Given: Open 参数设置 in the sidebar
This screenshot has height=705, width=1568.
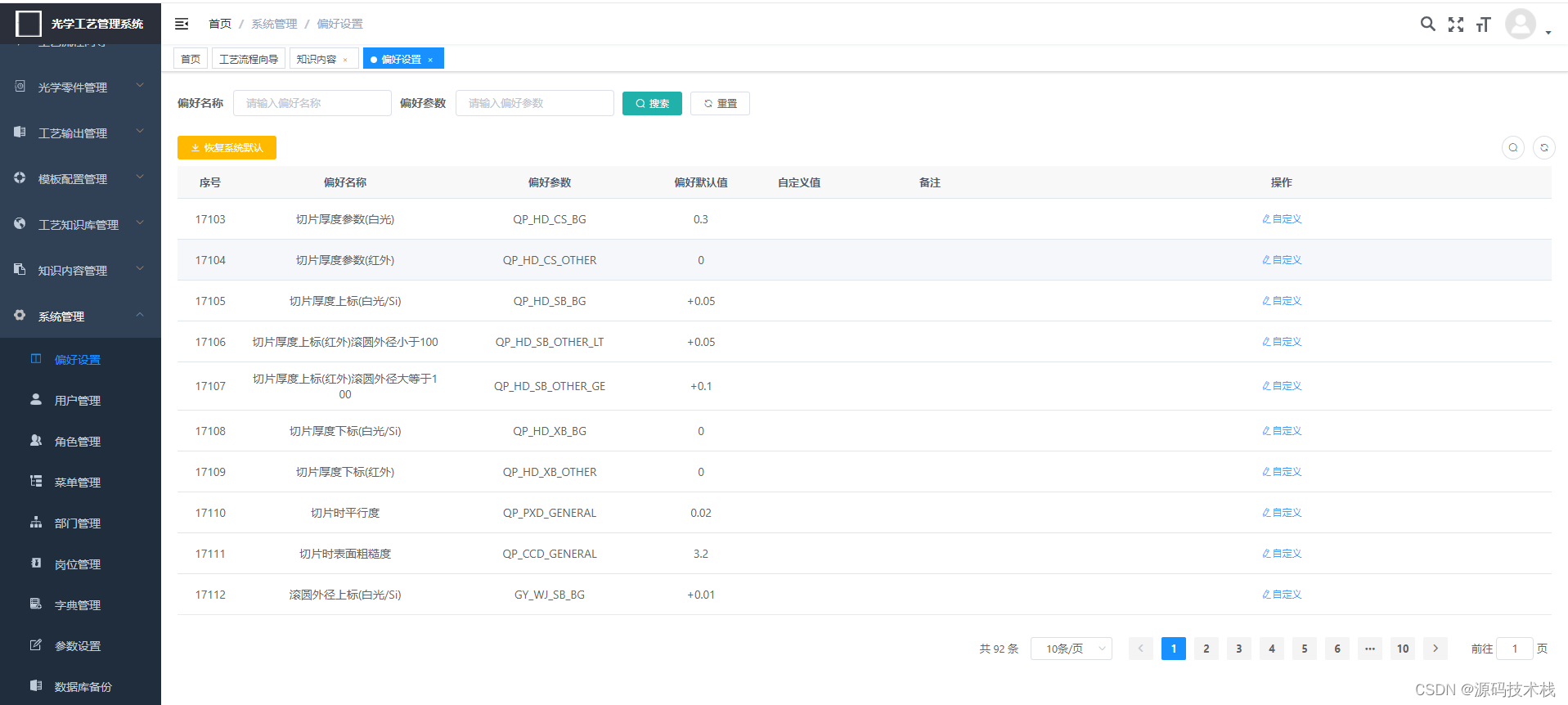Looking at the screenshot, I should point(80,645).
